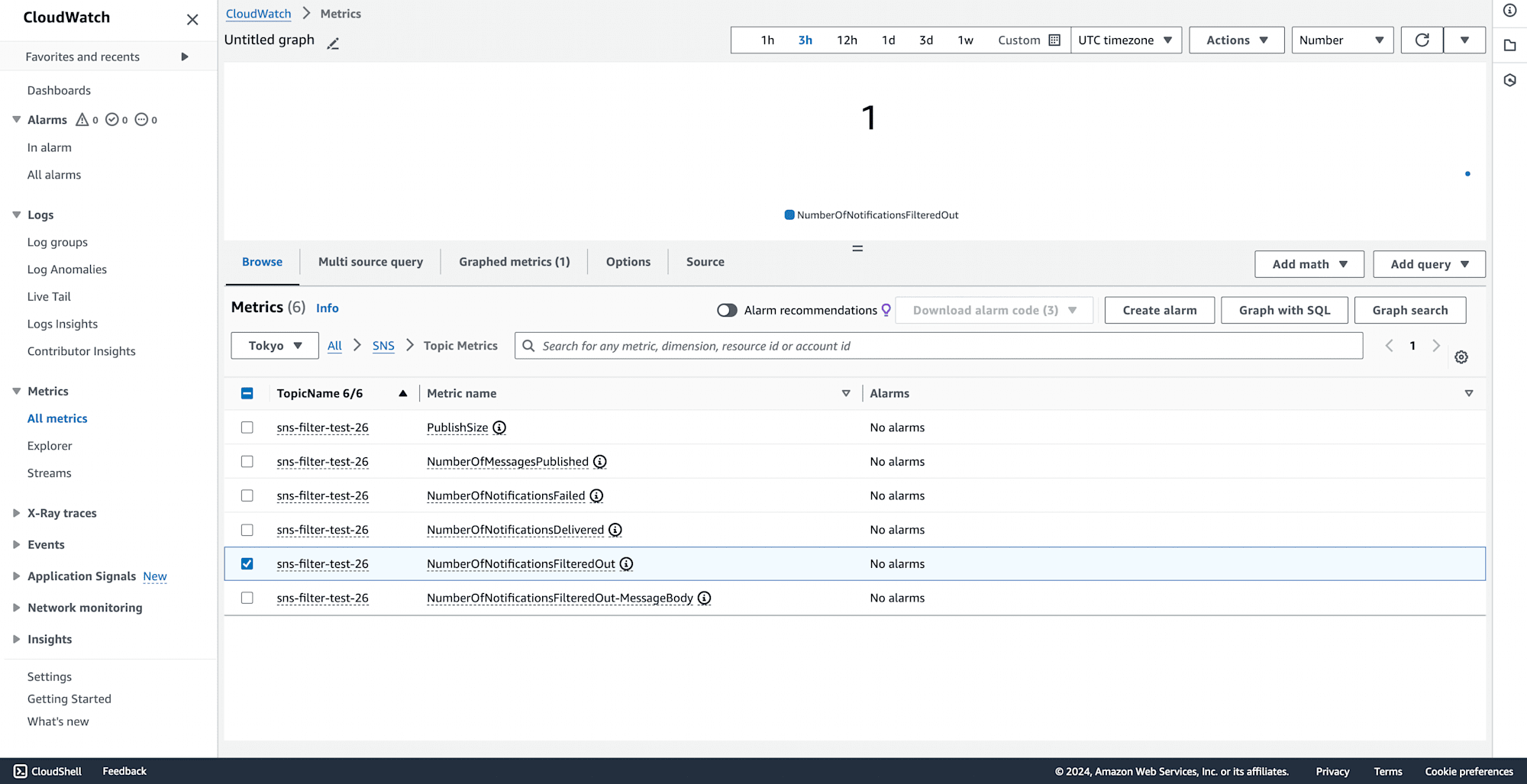This screenshot has height=784, width=1527.
Task: Open the Add query dropdown
Action: click(x=1429, y=264)
